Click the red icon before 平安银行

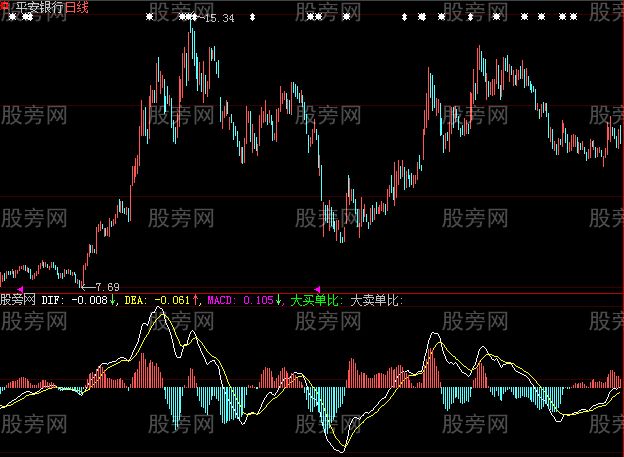point(5,6)
